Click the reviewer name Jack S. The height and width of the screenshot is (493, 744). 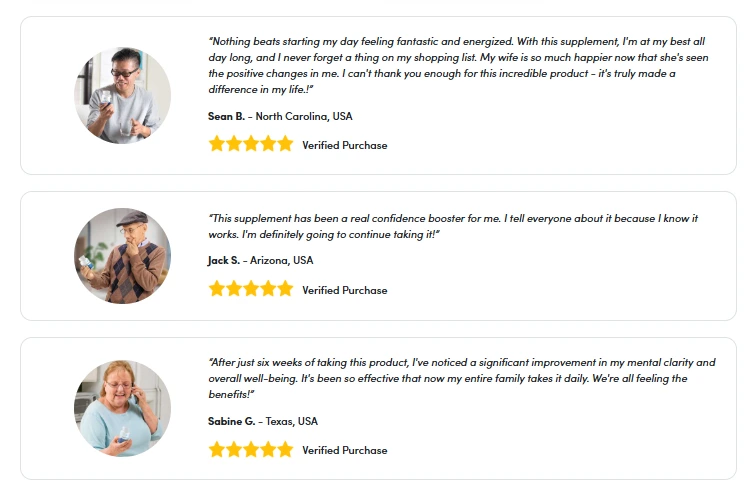[224, 260]
